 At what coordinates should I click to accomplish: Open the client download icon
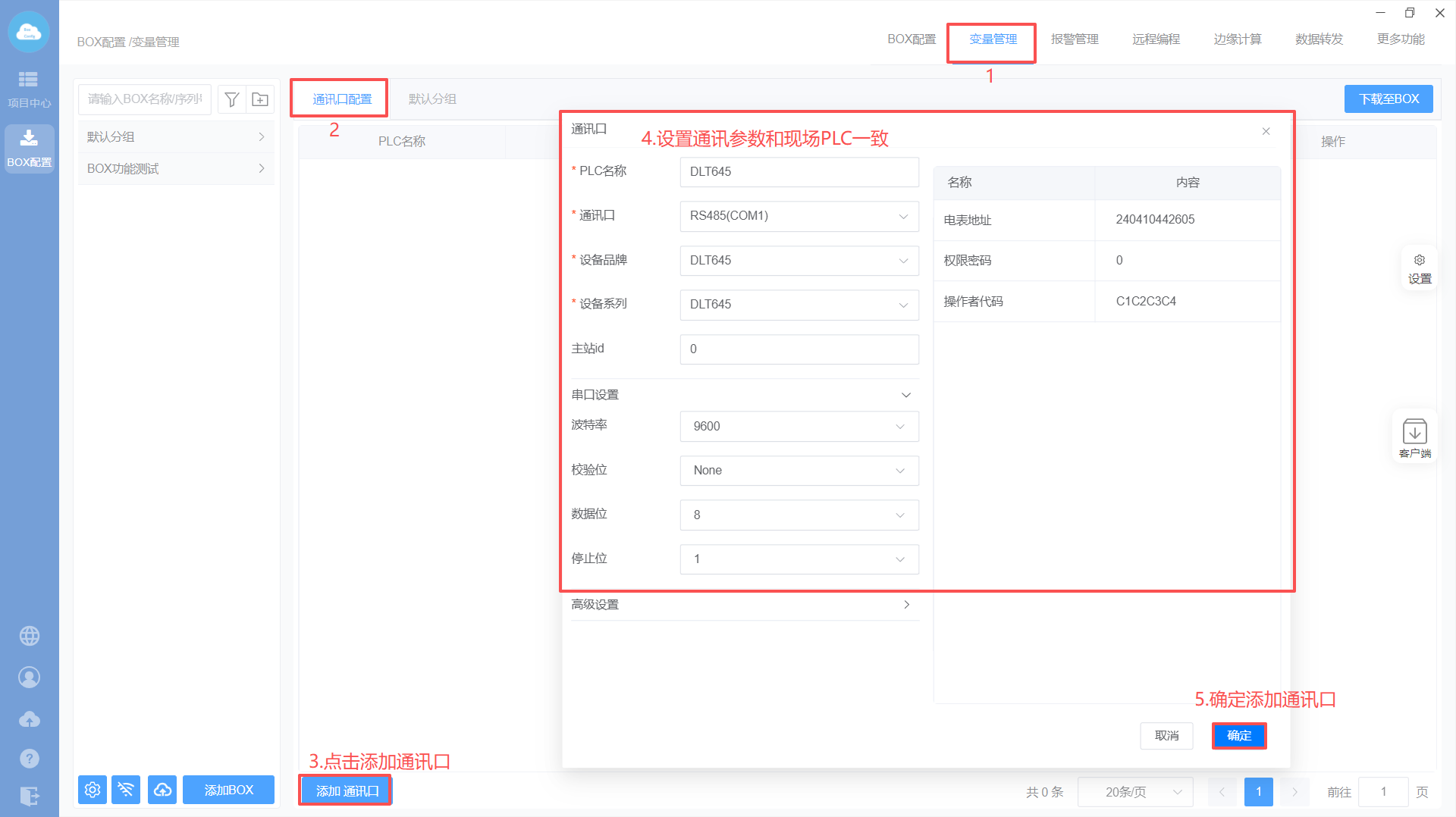point(1414,437)
